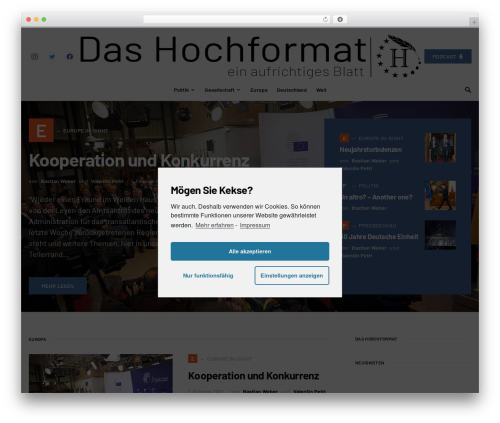
Task: Open the Welt menu item
Action: (321, 90)
